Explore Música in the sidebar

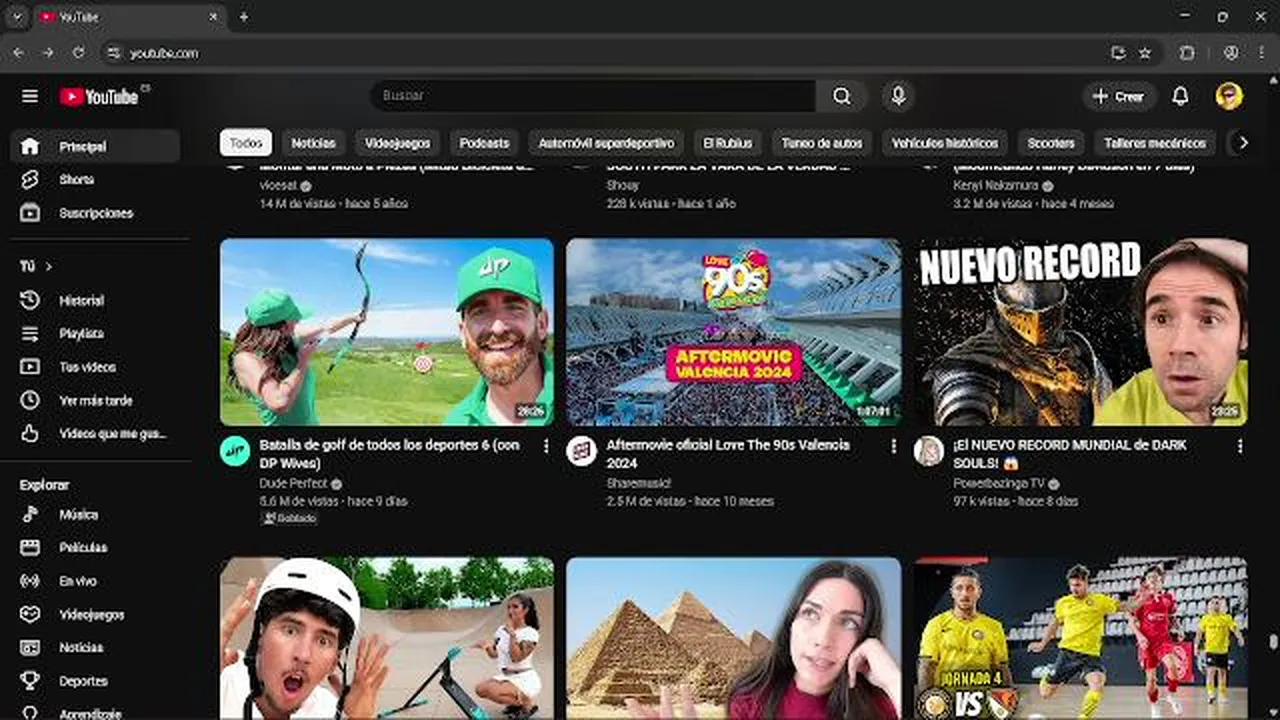tap(95, 514)
